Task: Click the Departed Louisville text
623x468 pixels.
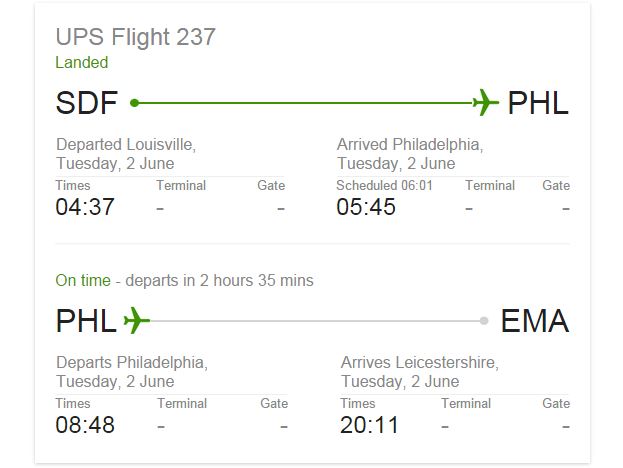Action: [126, 145]
